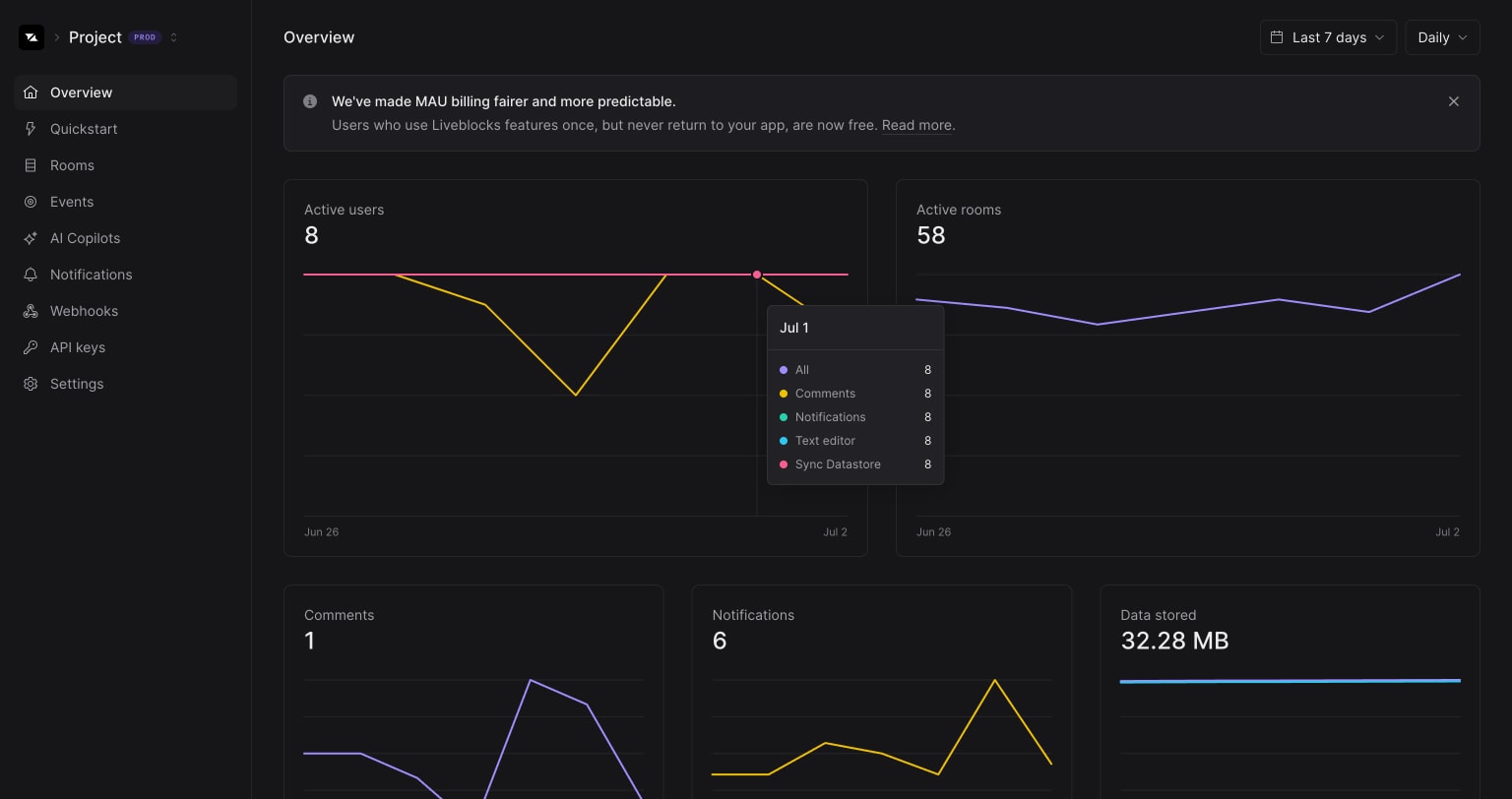1512x799 pixels.
Task: Select the API keys key icon
Action: pyautogui.click(x=31, y=347)
